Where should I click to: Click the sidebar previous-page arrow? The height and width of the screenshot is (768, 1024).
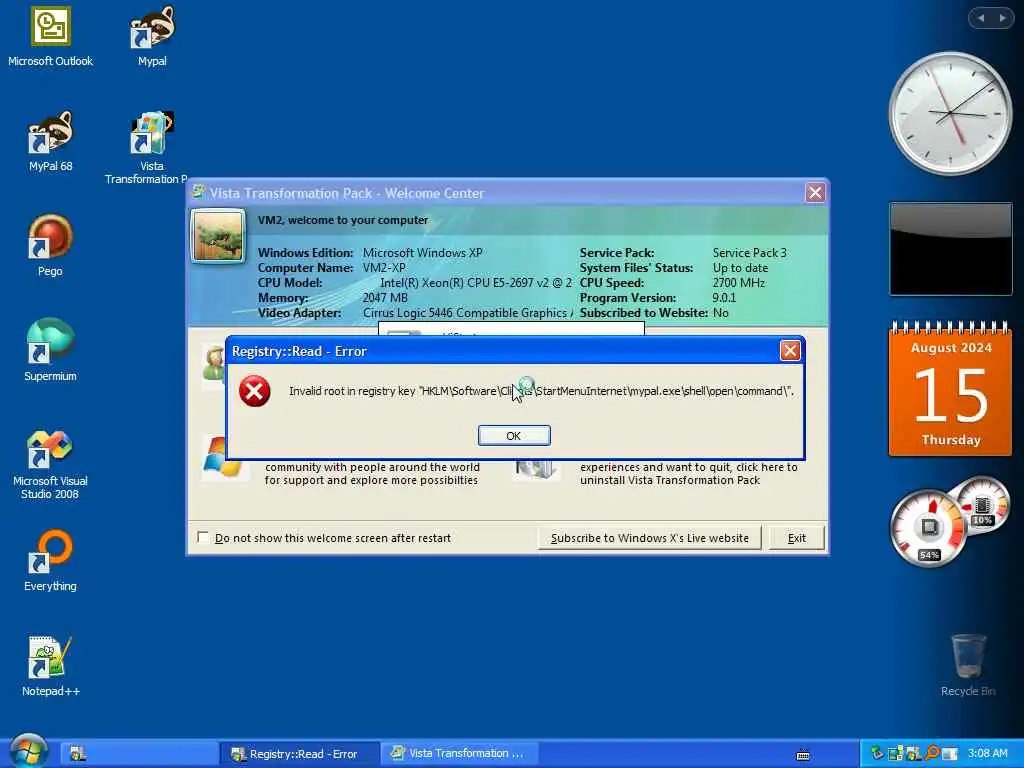(x=981, y=18)
